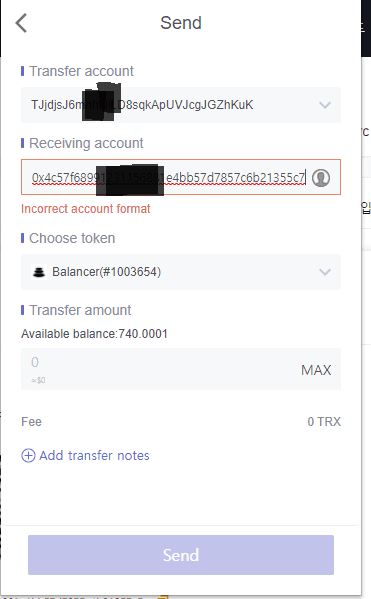Expand the Choose token chevron
Screen dimensions: 371x599
[x=325, y=272]
